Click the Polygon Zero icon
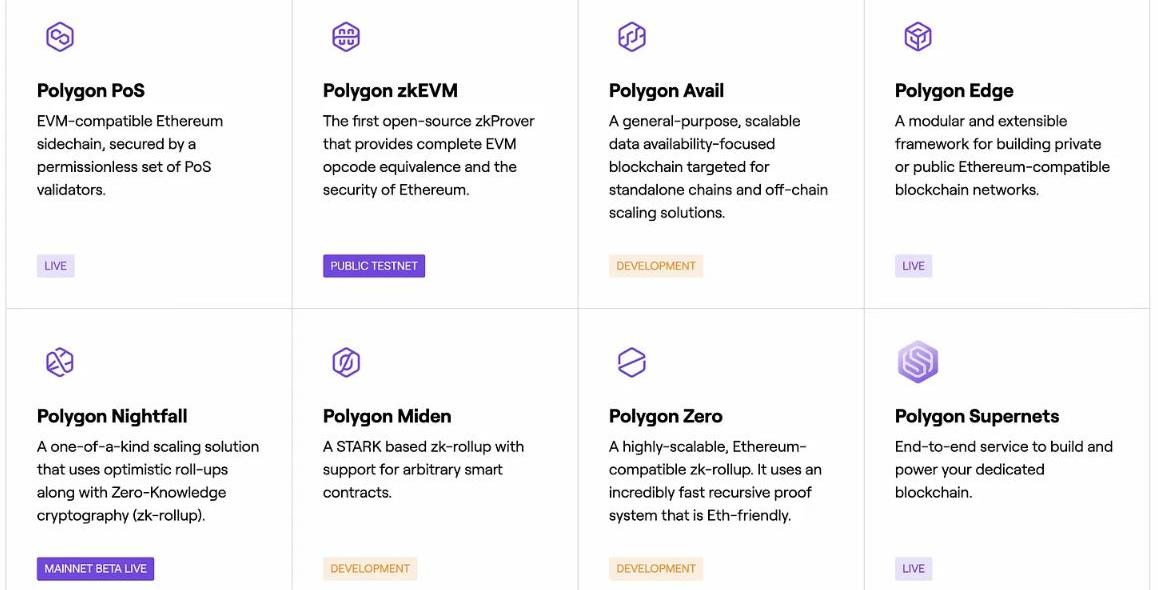The width and height of the screenshot is (1158, 590). (632, 362)
